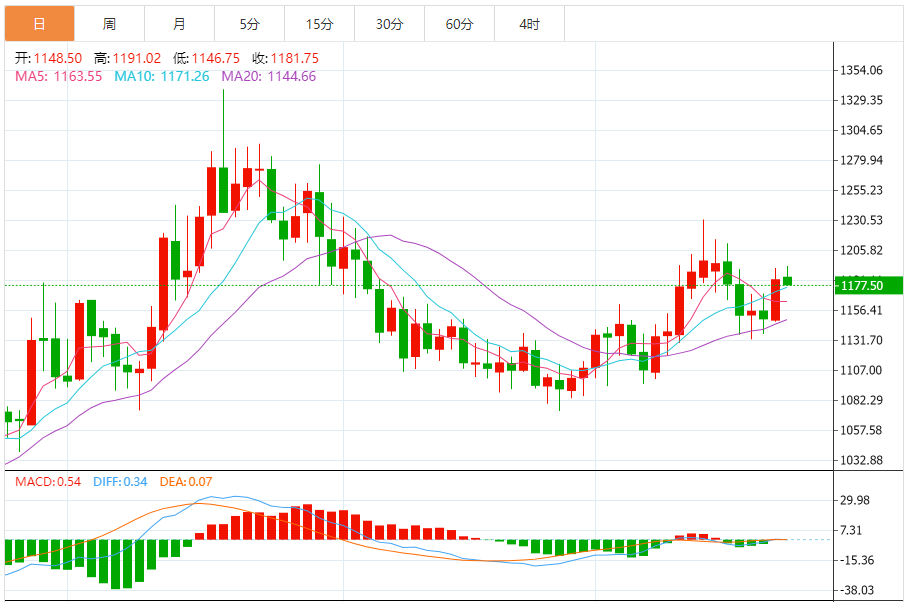Click the 1082.29 price axis label
910x602 pixels.
(x=861, y=400)
